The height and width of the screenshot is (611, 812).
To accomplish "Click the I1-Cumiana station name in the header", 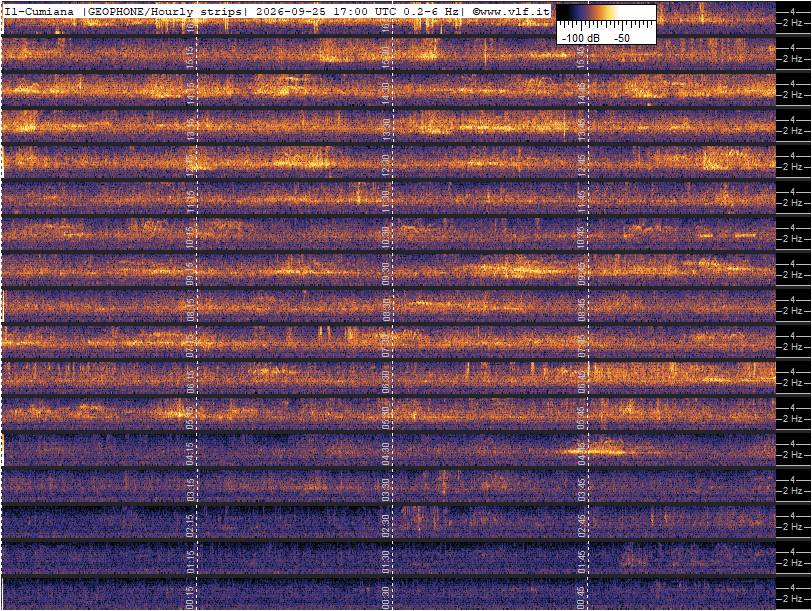I will 41,11.
